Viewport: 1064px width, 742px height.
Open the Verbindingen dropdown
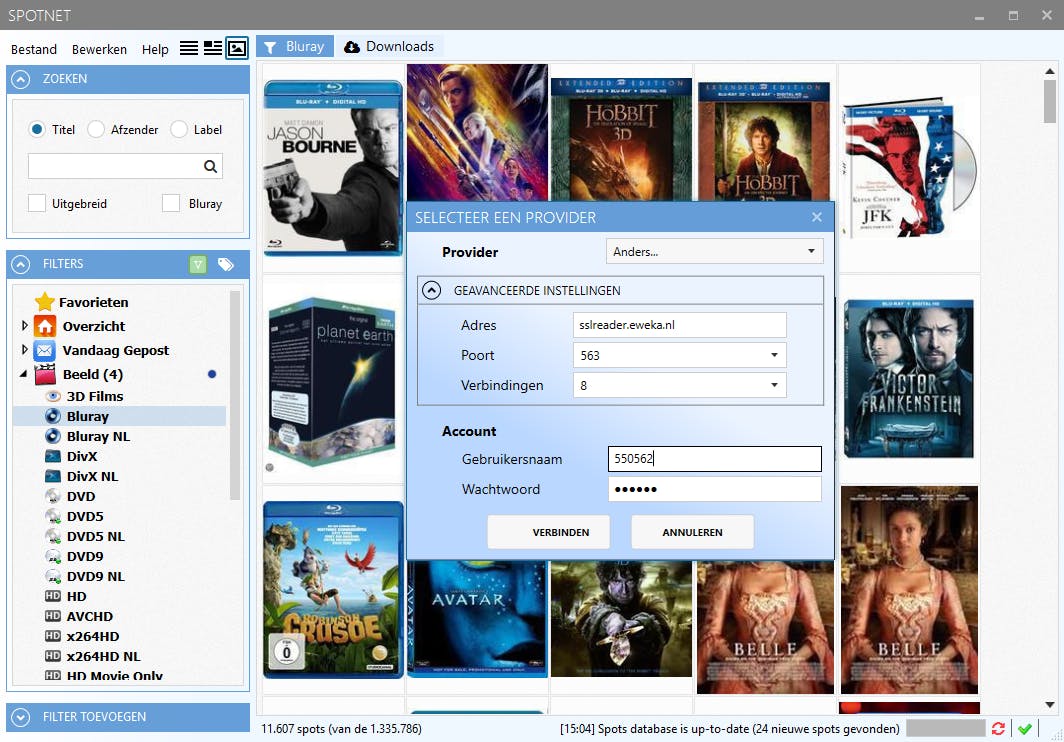pos(680,385)
